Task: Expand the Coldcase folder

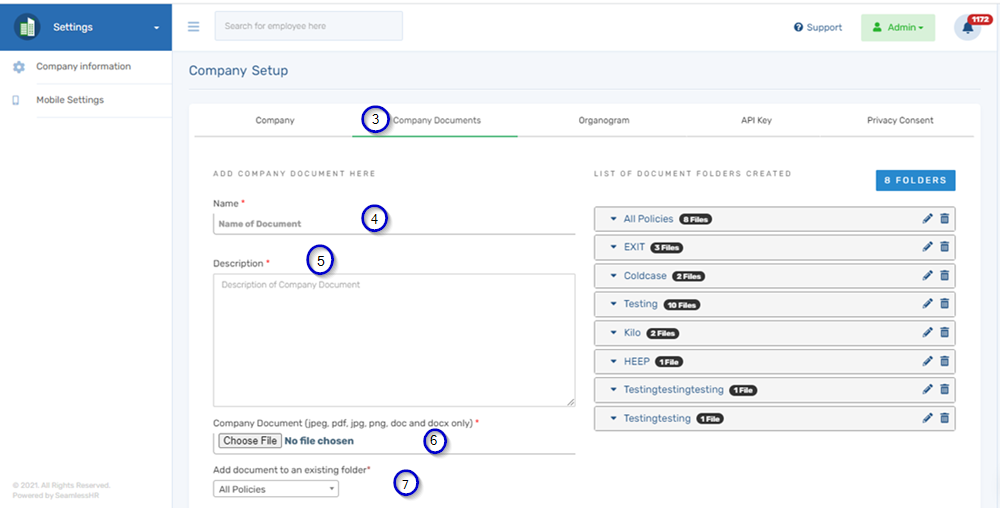Action: (x=614, y=275)
